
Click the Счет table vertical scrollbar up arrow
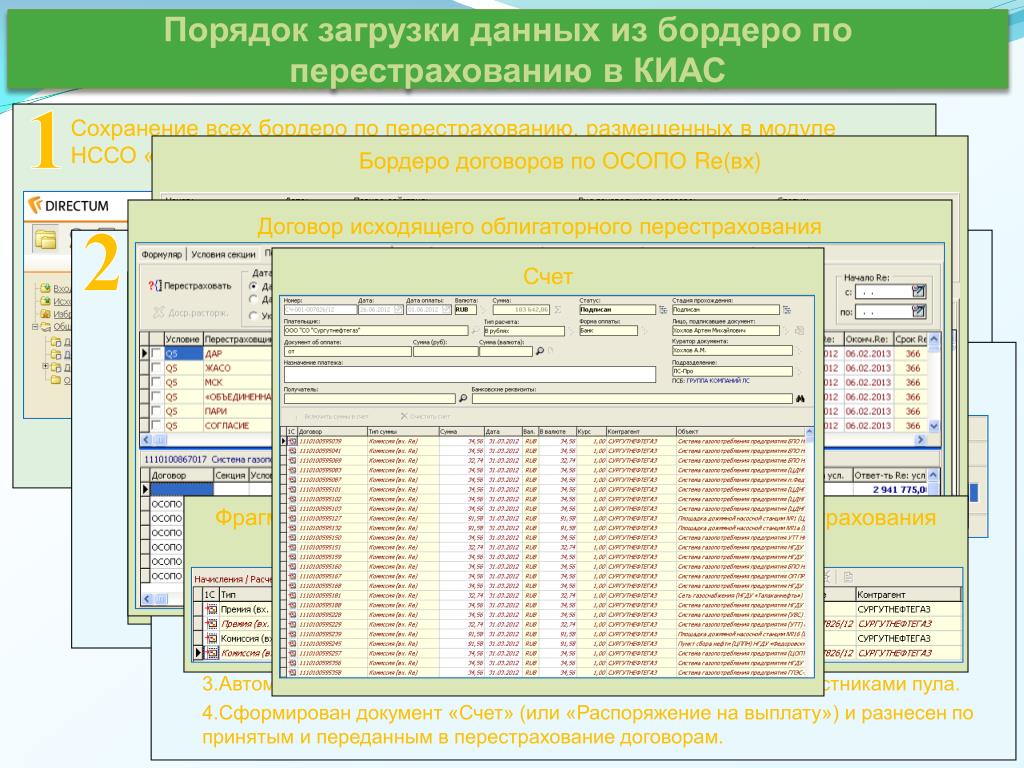tap(809, 432)
